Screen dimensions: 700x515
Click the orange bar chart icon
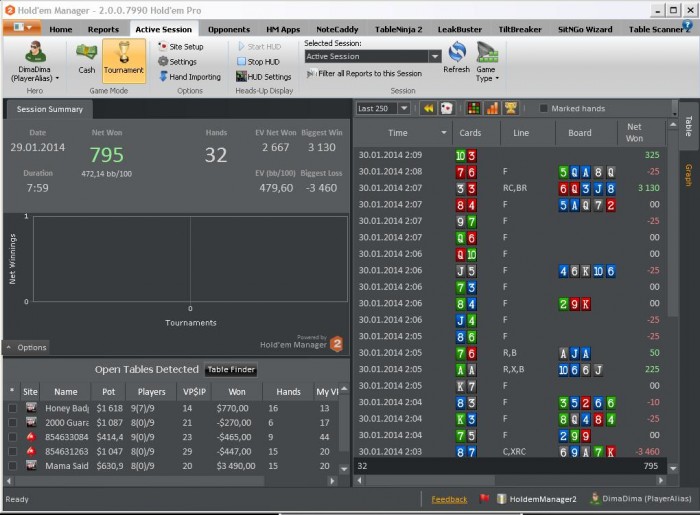point(492,108)
